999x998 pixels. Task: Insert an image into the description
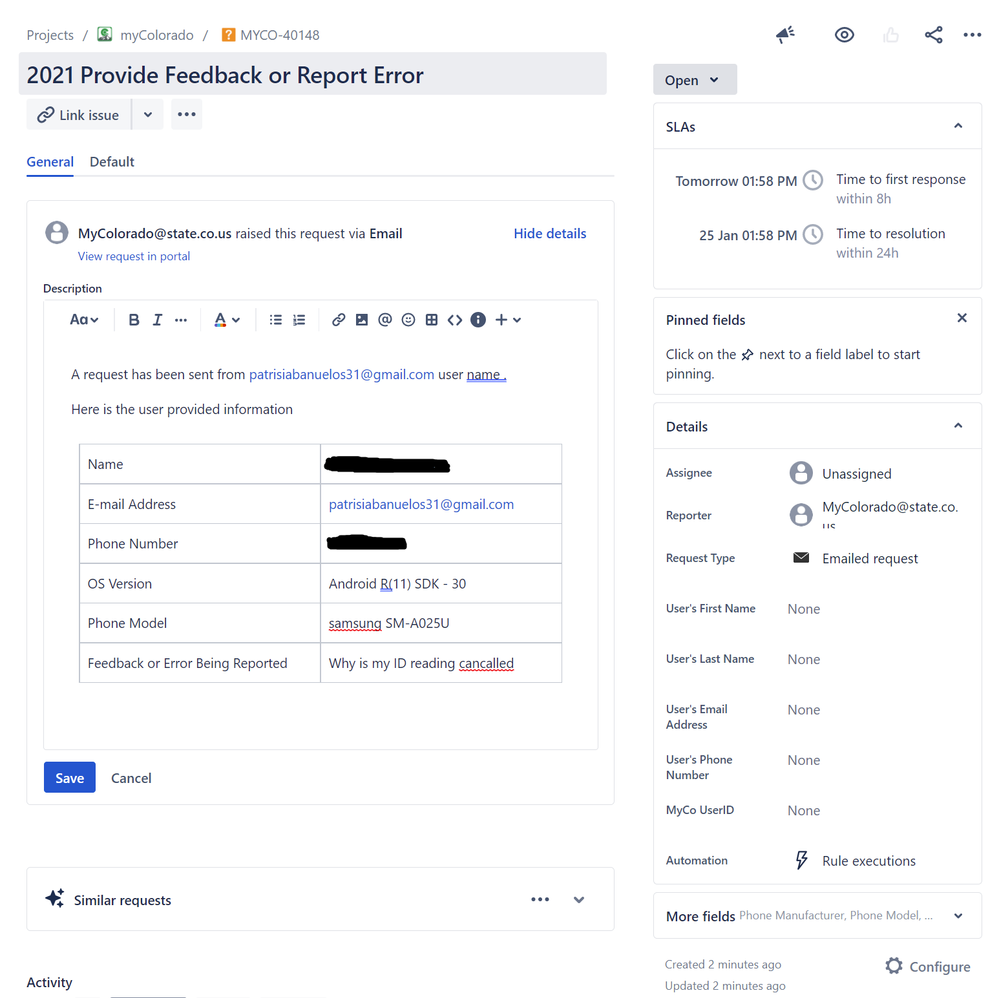point(362,319)
